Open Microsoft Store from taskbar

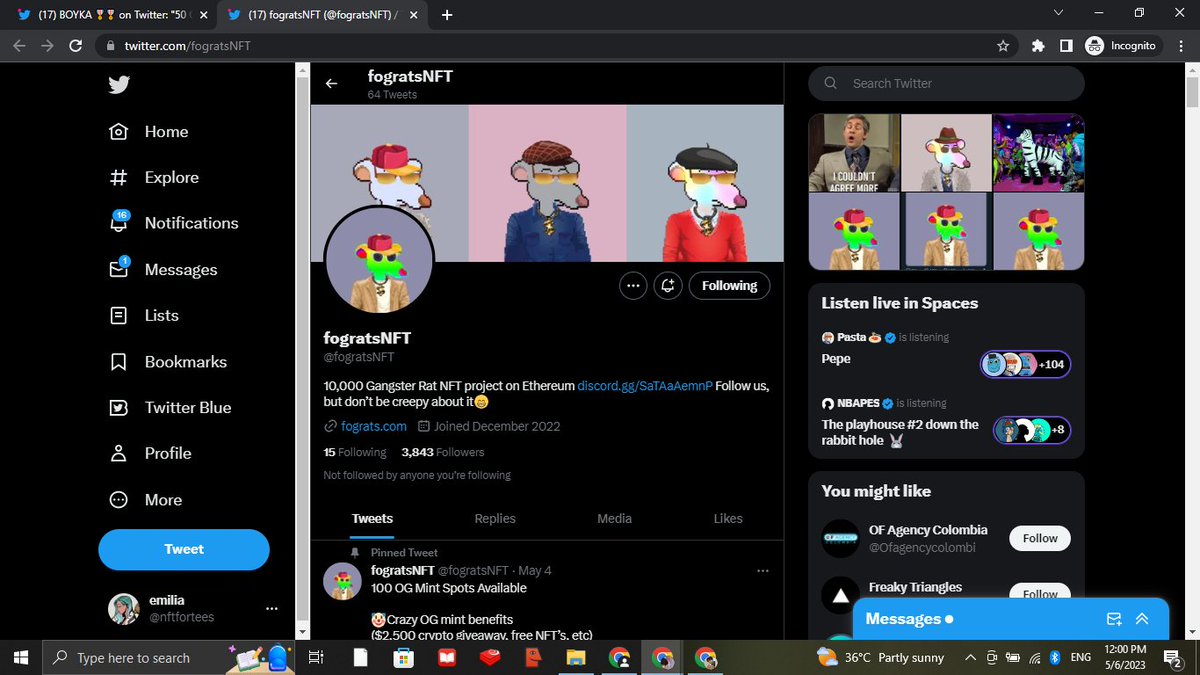pos(403,657)
